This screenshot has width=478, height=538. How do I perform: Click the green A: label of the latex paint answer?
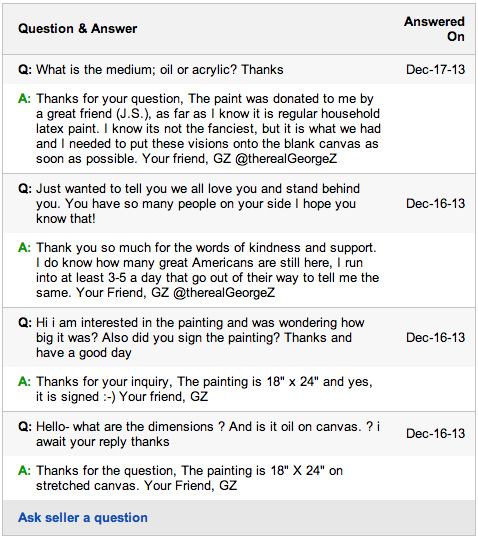coord(24,99)
